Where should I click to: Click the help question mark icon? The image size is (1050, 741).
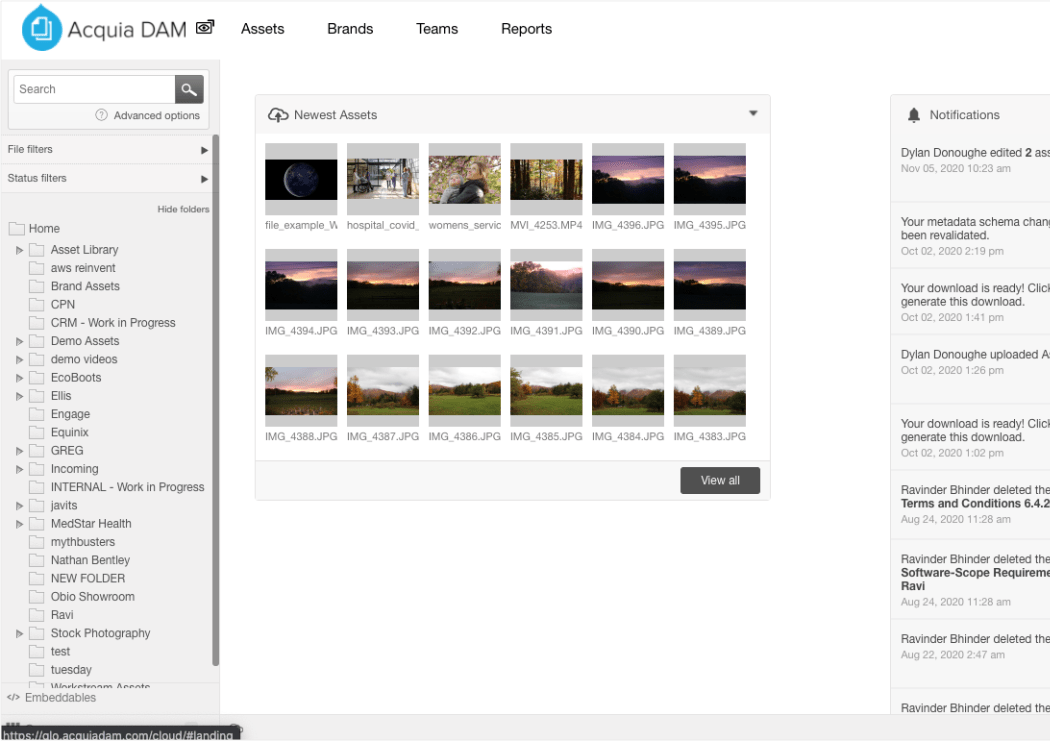coord(101,115)
